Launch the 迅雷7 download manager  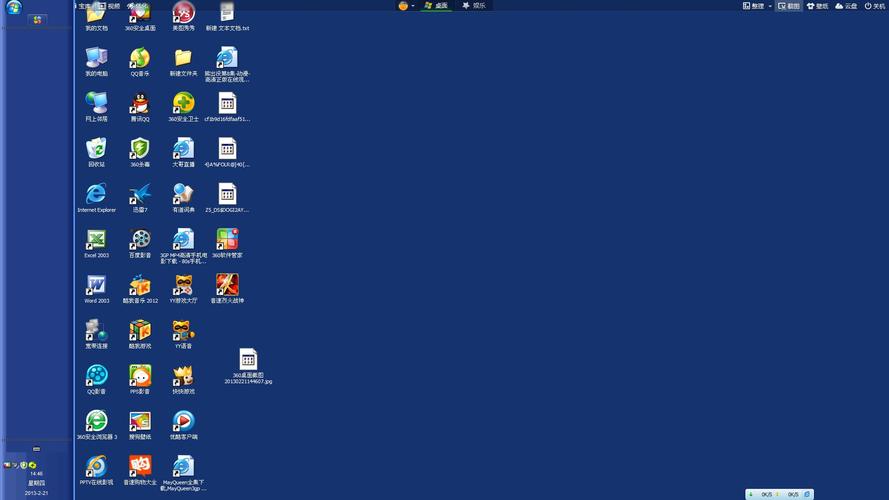140,193
